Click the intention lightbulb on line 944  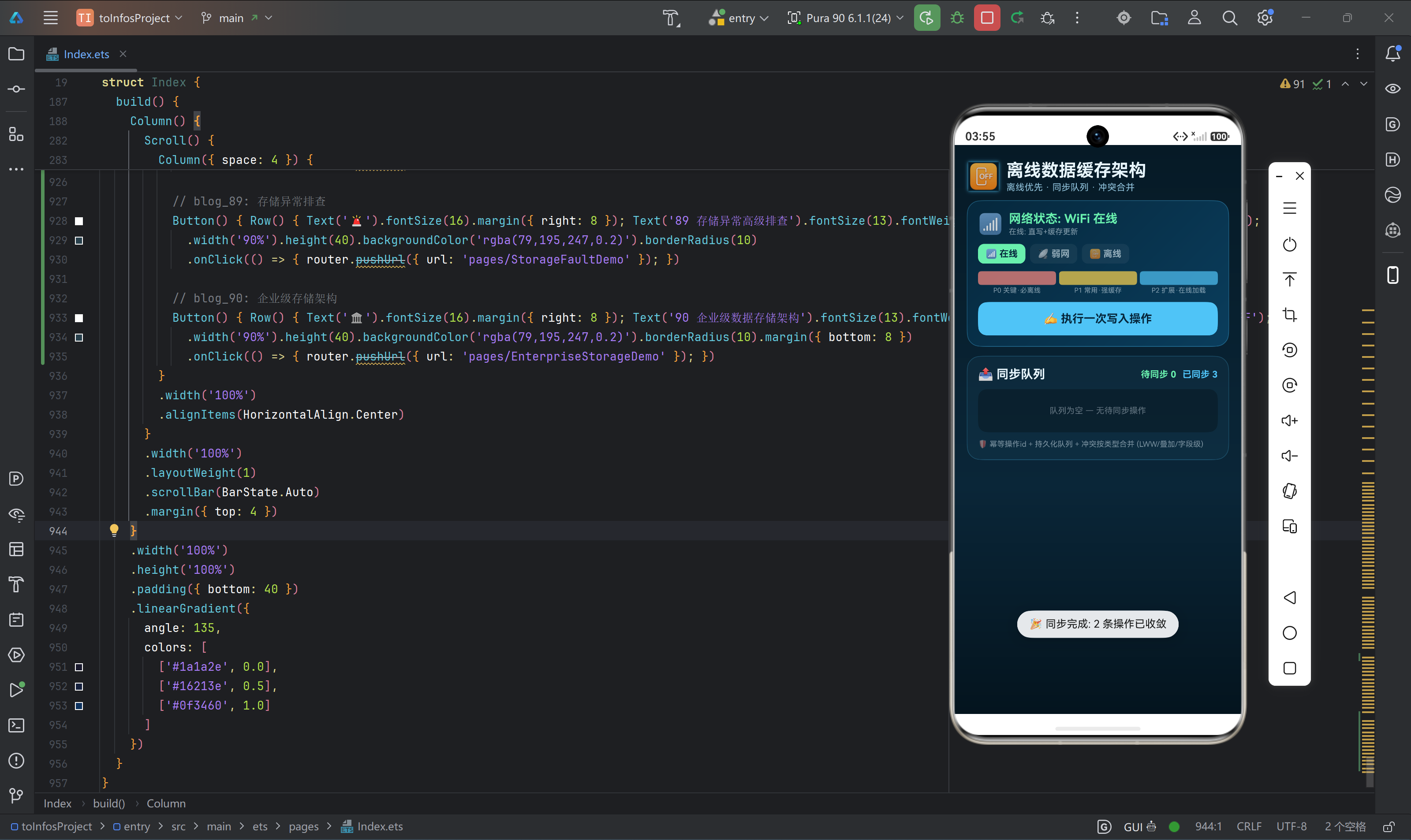pyautogui.click(x=114, y=530)
